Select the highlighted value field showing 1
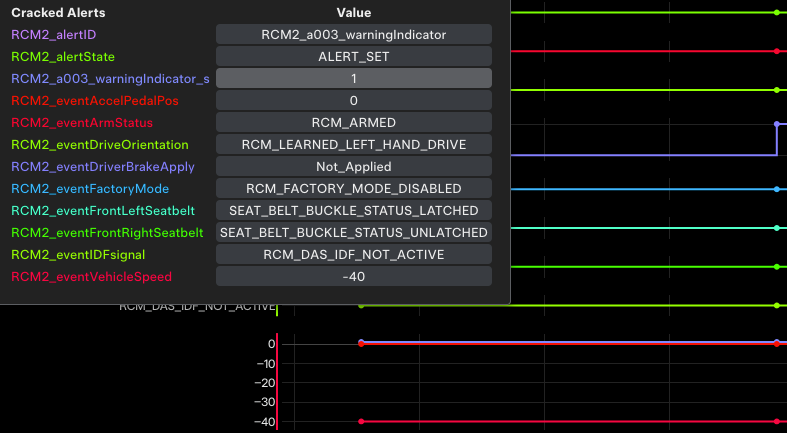Screen dimensions: 787x433 pyautogui.click(x=353, y=79)
